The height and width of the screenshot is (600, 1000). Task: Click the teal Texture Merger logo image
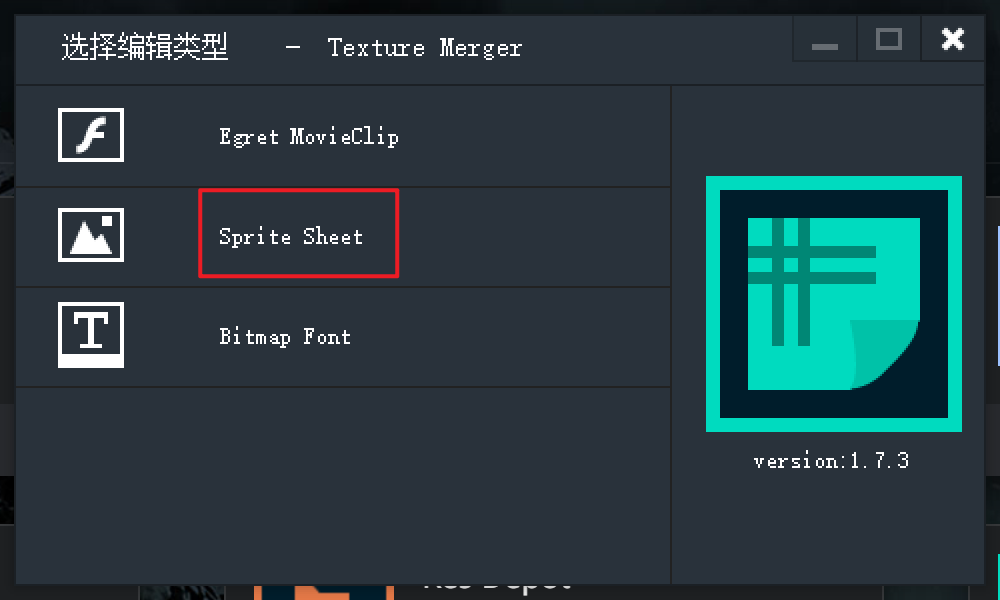pos(834,304)
